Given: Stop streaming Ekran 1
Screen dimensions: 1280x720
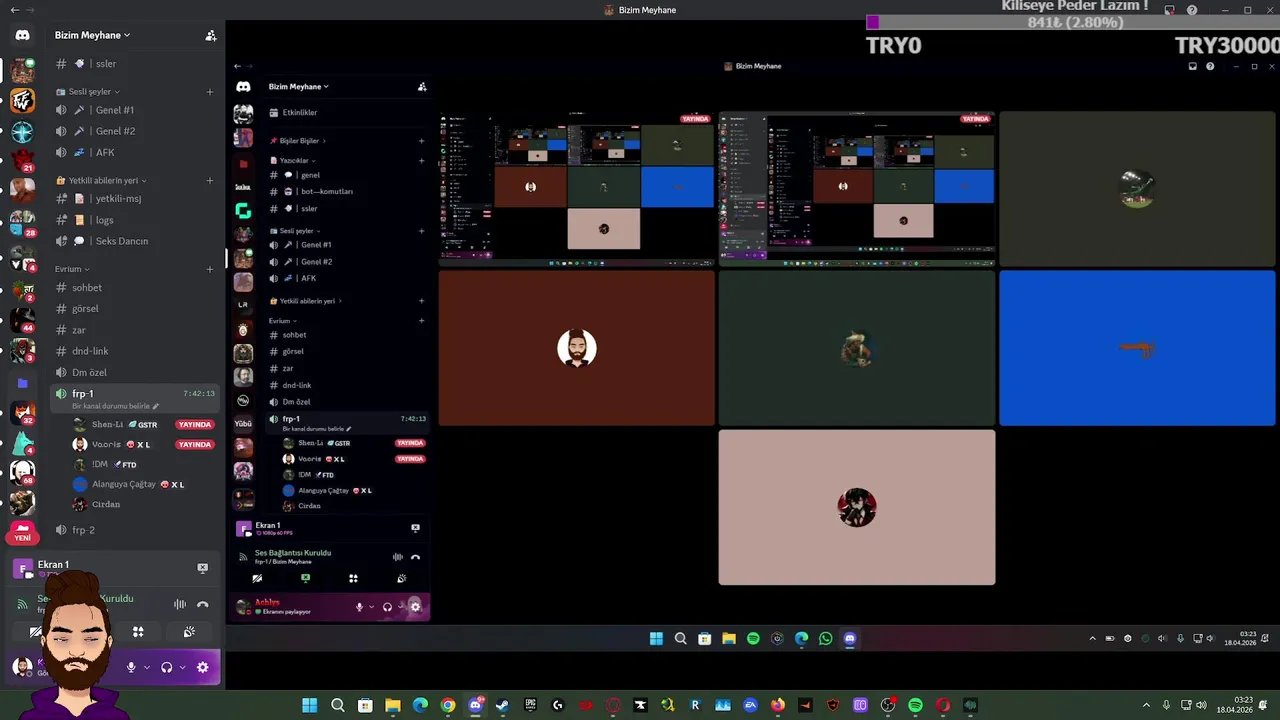Looking at the screenshot, I should coord(202,568).
